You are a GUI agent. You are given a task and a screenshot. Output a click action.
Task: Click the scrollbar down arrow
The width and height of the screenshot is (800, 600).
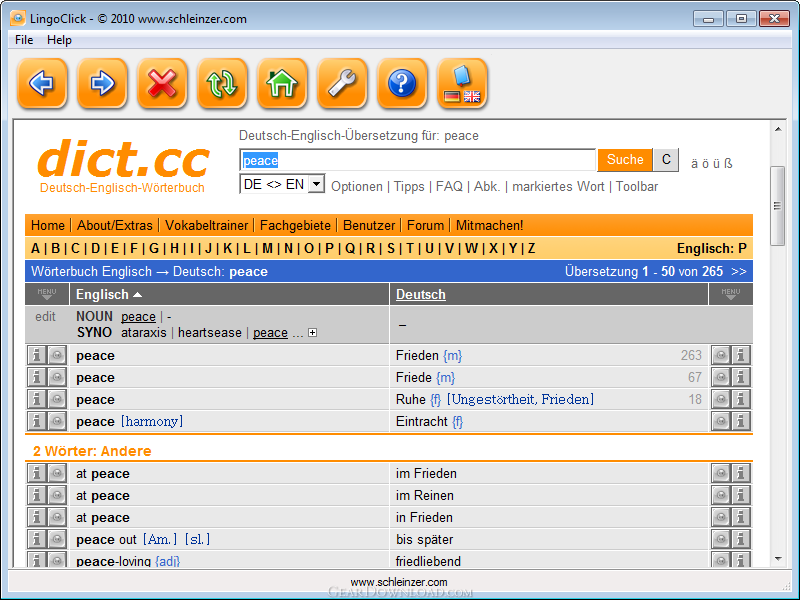pos(778,559)
